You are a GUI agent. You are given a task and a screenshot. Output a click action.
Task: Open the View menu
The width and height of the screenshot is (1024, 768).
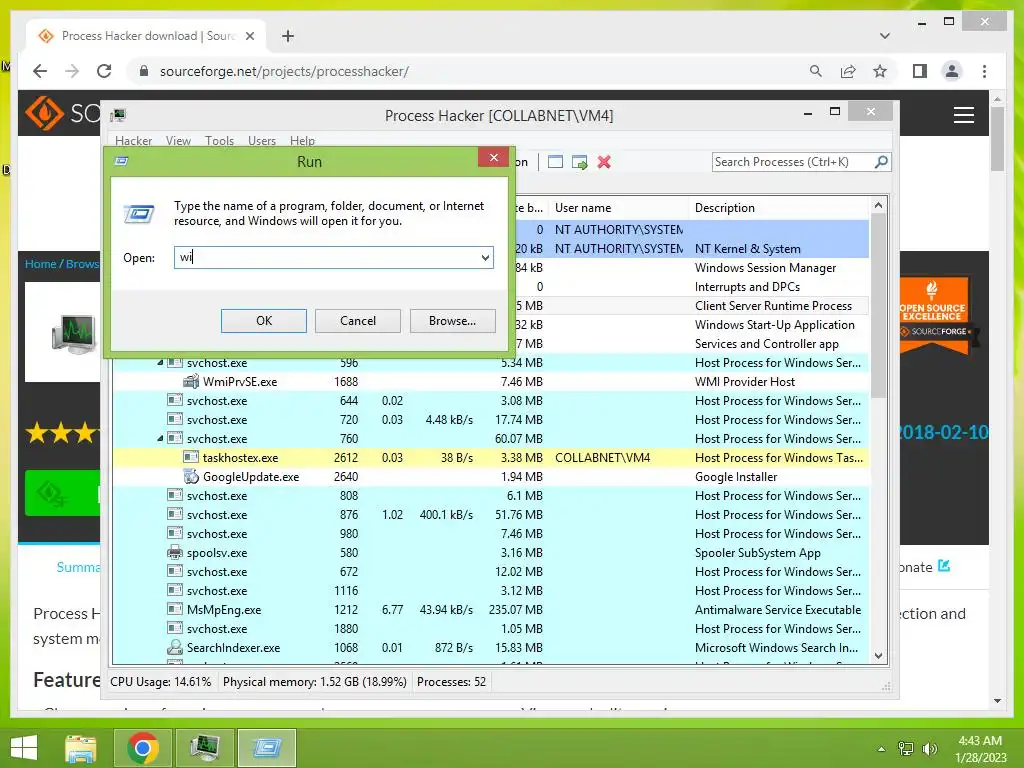click(x=178, y=140)
